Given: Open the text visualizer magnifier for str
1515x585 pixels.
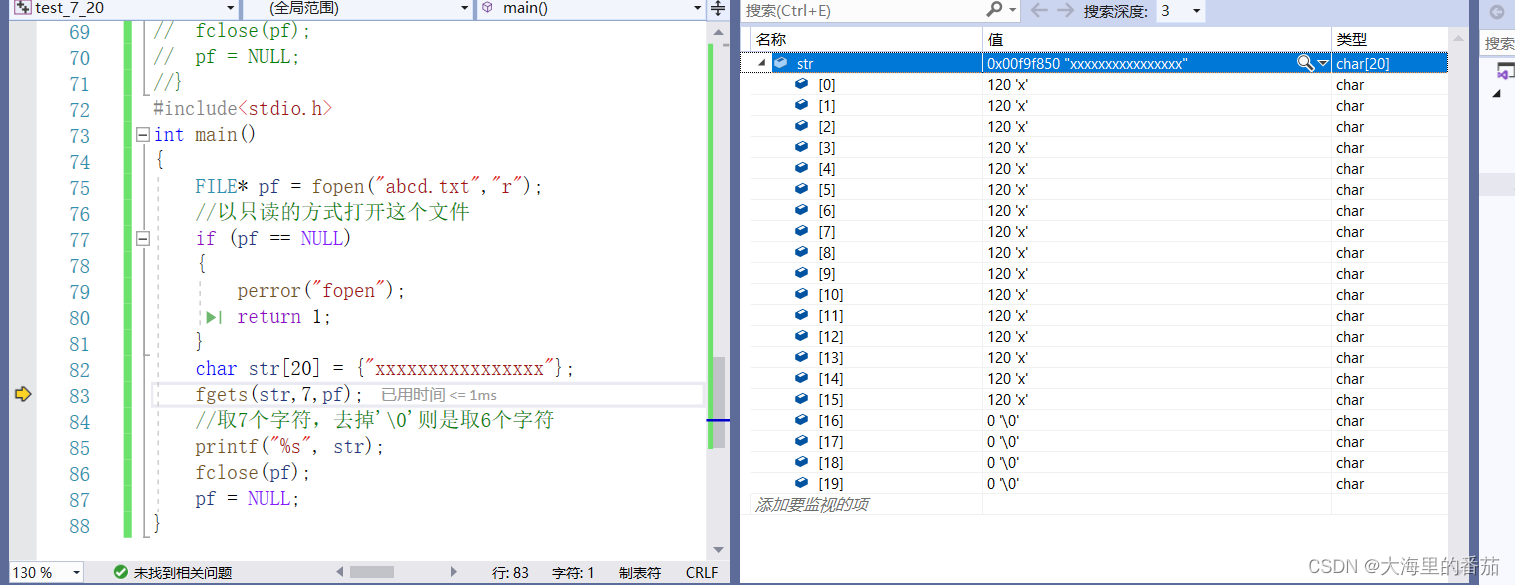Looking at the screenshot, I should [x=1305, y=63].
